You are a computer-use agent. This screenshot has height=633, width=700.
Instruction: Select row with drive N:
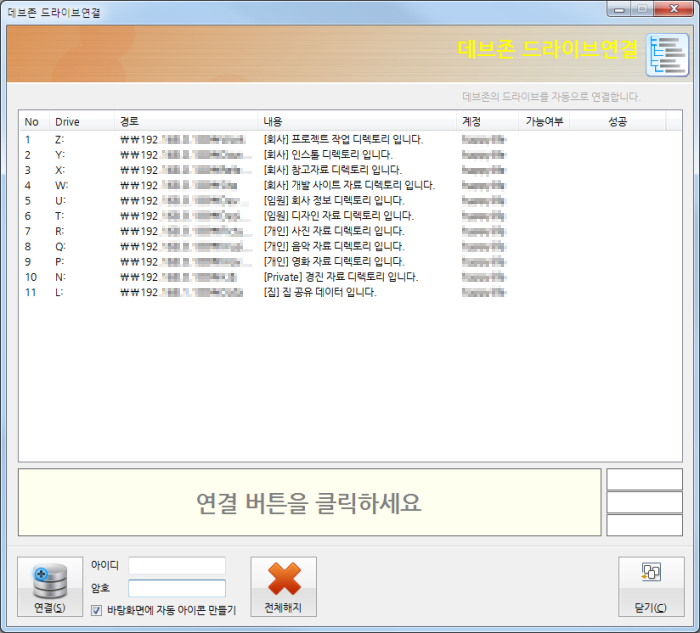click(x=350, y=277)
